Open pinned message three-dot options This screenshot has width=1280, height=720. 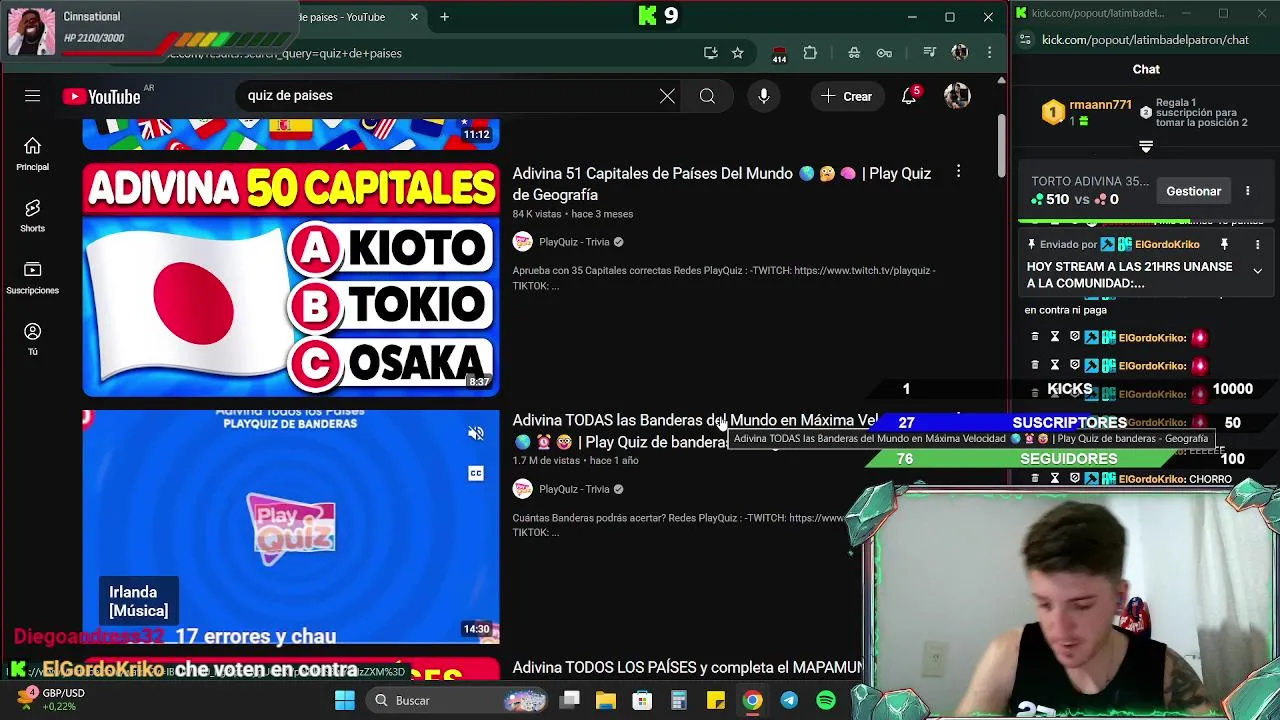pos(1257,244)
